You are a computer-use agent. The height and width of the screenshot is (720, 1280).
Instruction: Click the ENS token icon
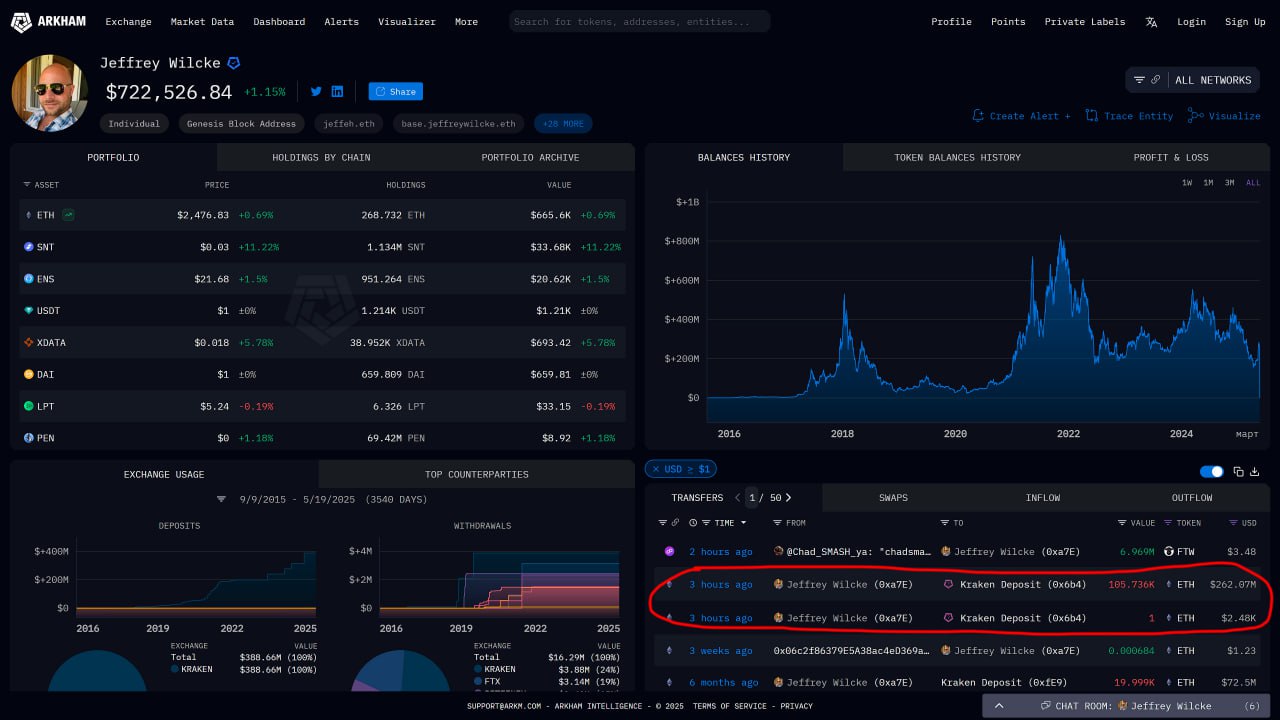tap(28, 279)
